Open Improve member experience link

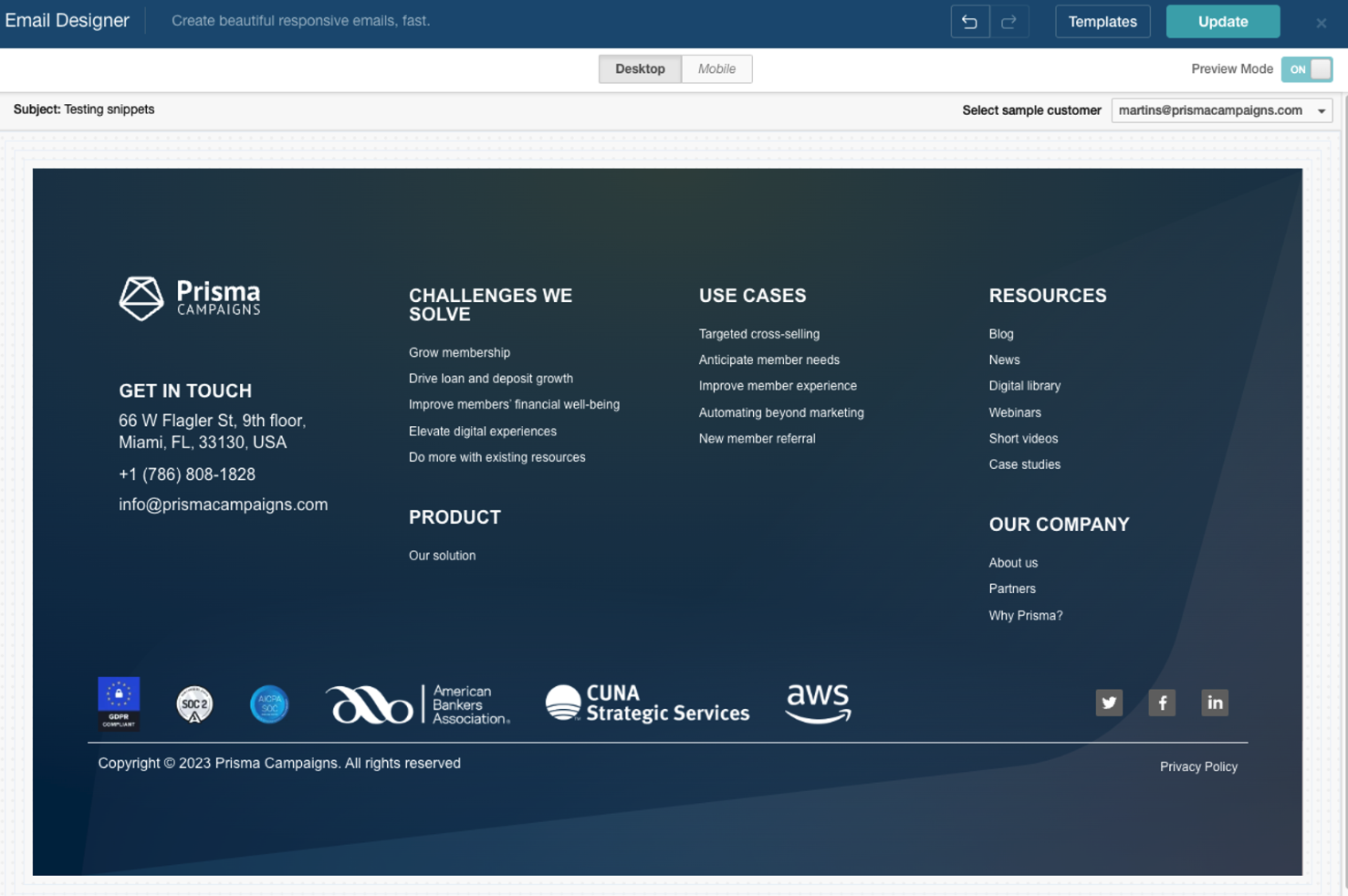click(778, 386)
